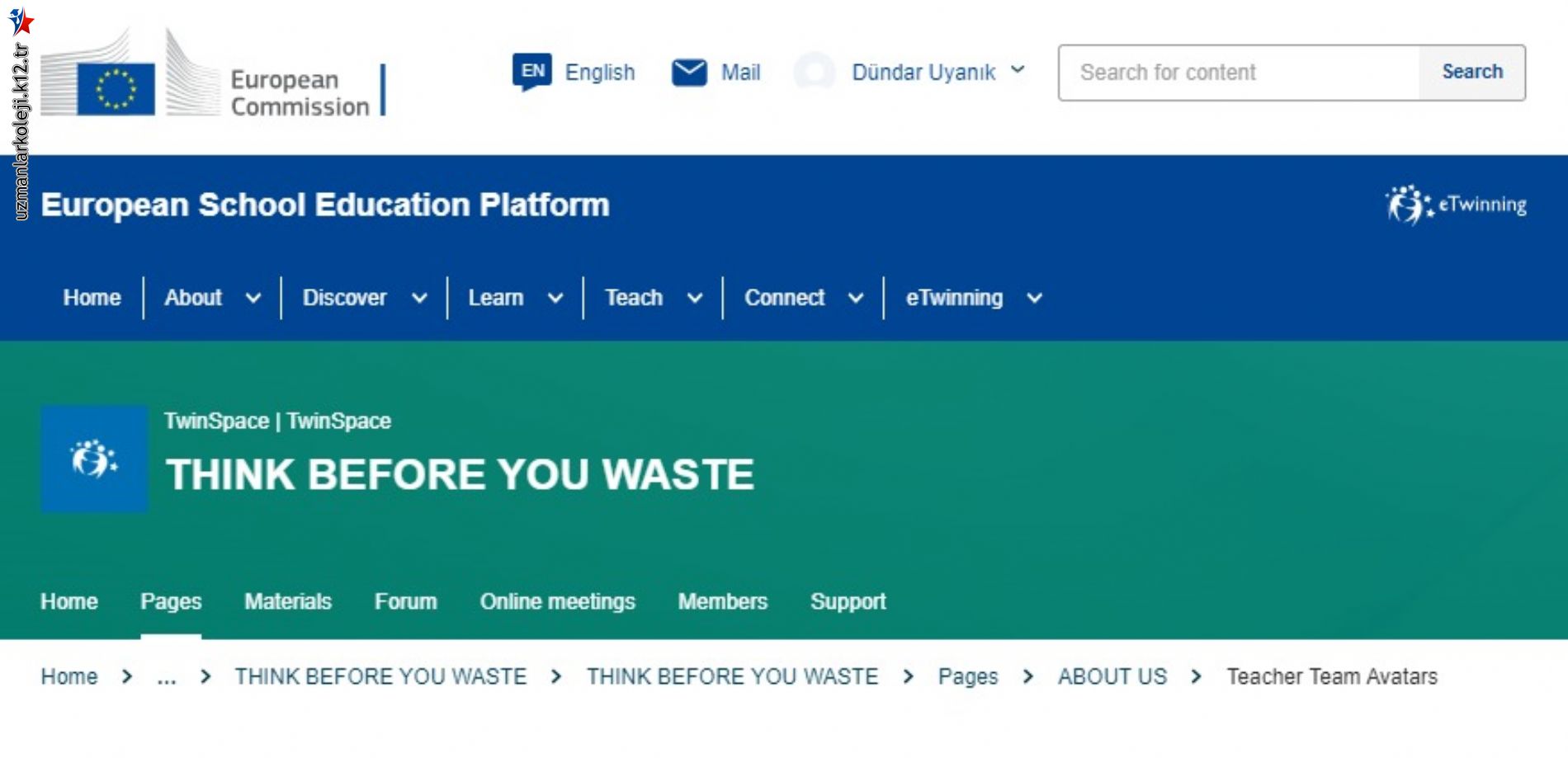Viewport: 1568px width, 758px height.
Task: Open the eTwinning menu item
Action: (x=954, y=298)
